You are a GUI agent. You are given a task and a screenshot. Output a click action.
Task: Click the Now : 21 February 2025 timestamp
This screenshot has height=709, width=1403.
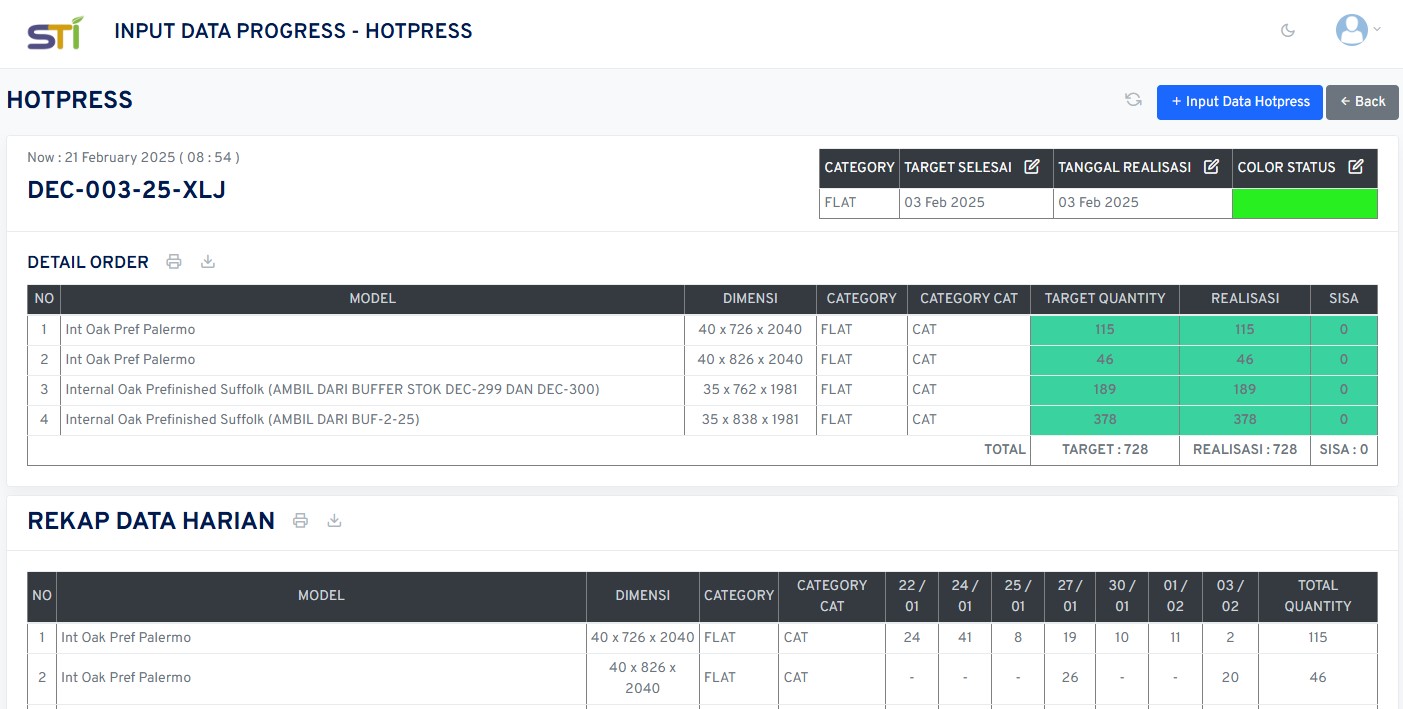pyautogui.click(x=133, y=157)
